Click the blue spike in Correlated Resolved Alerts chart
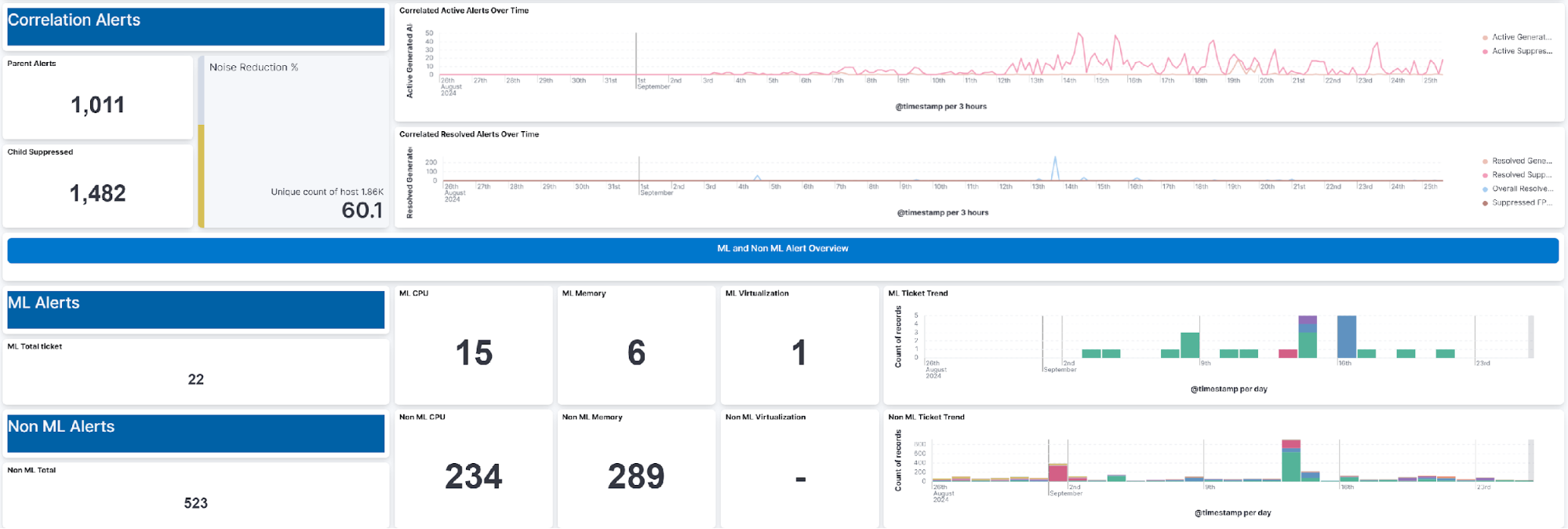The image size is (1568, 529). (x=1055, y=168)
